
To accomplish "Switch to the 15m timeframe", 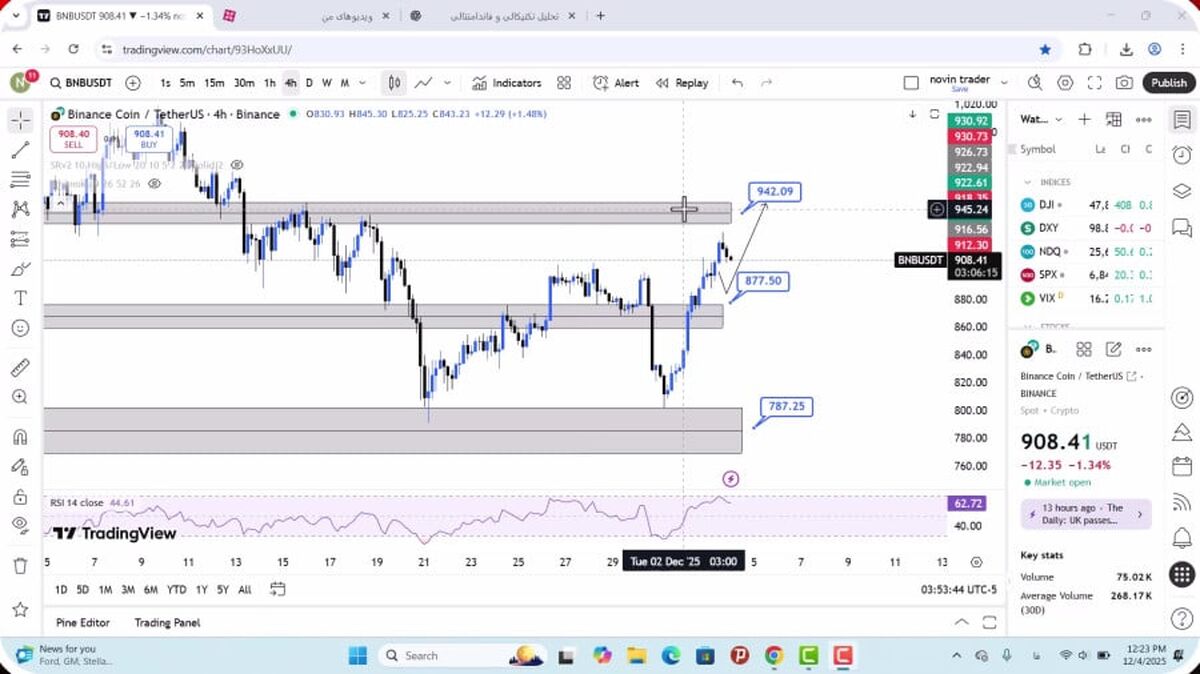I will (214, 83).
